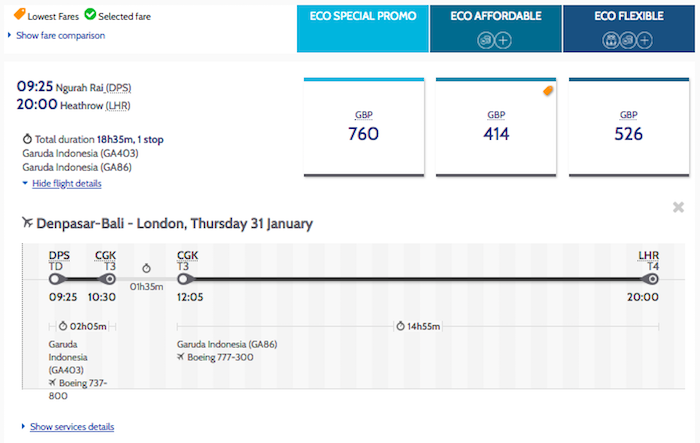Click the plus icon under Eco Flexible
700x443 pixels.
(644, 40)
